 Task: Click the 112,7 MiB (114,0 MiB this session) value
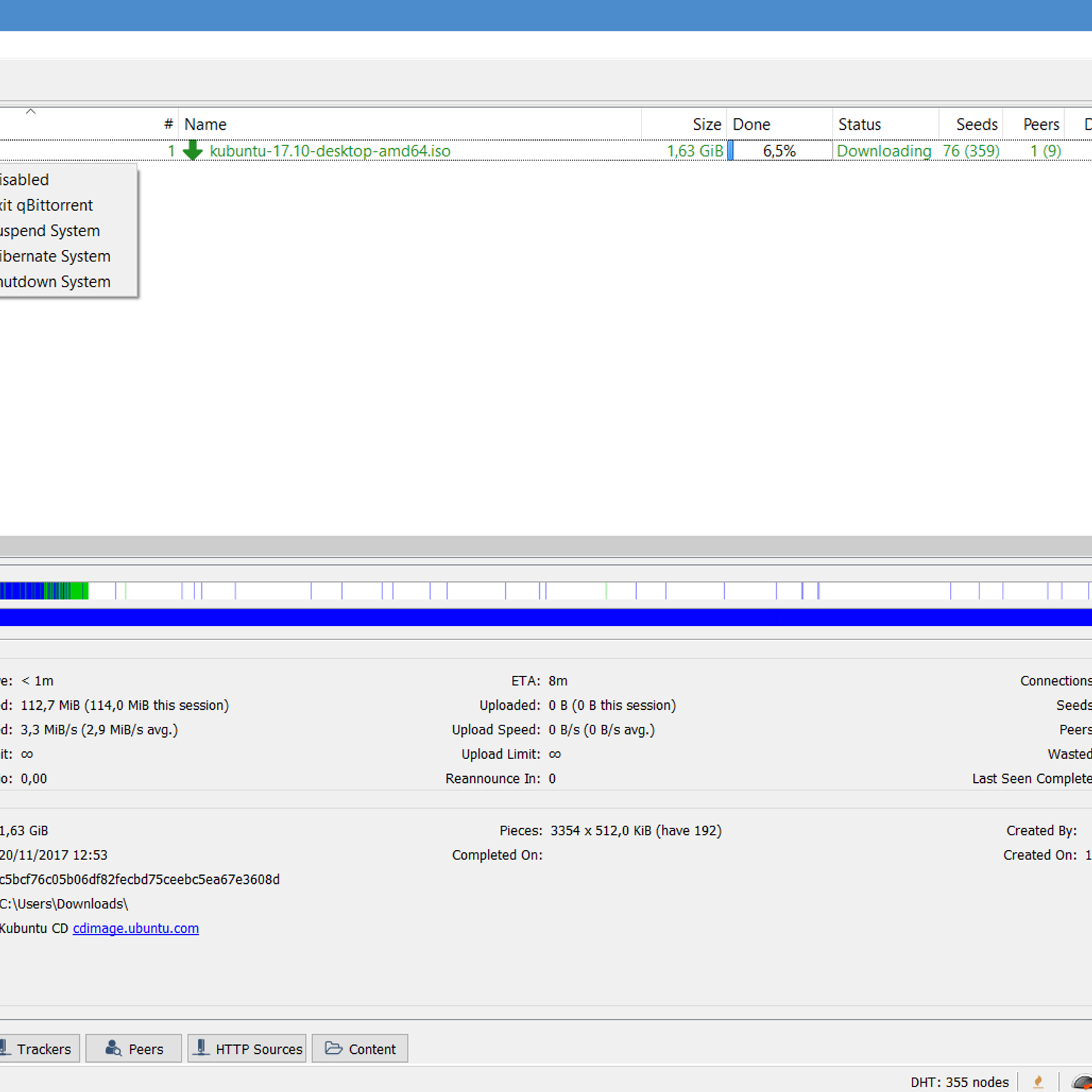(x=125, y=705)
